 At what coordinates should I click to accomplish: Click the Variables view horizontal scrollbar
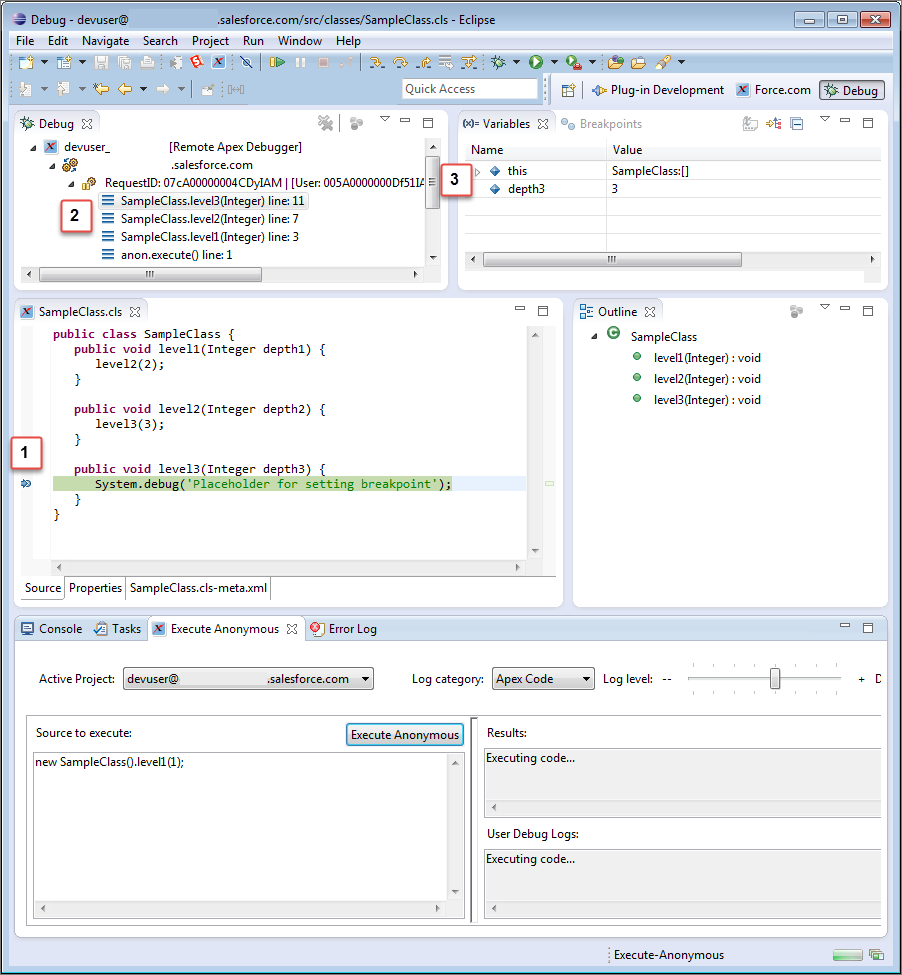tap(612, 259)
